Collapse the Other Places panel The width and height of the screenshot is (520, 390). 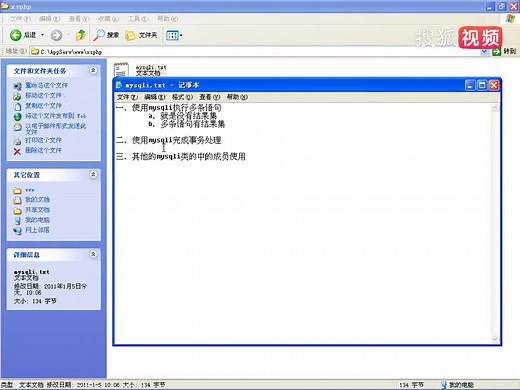coord(93,174)
